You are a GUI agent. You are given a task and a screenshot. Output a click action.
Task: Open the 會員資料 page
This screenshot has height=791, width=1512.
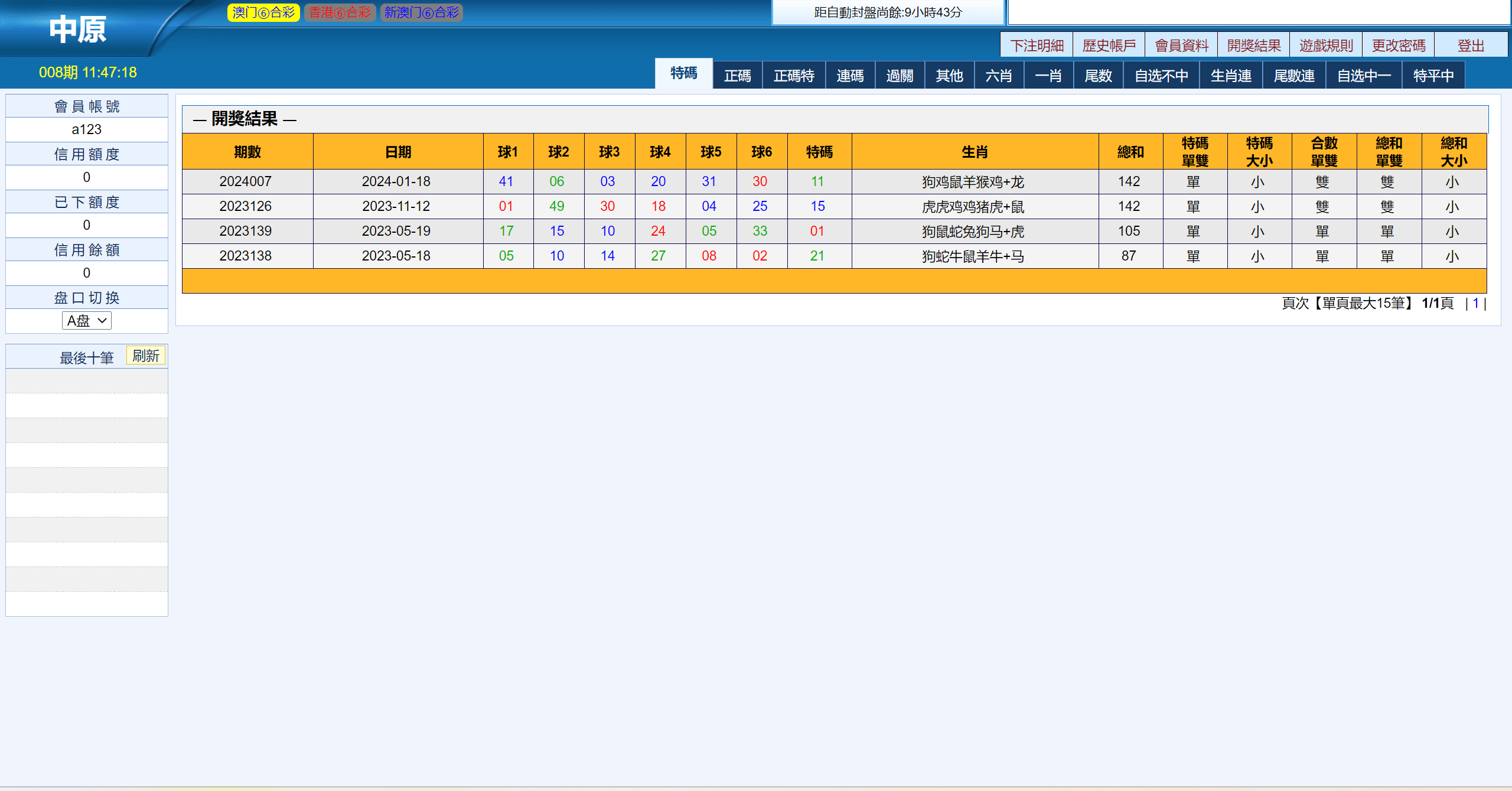(x=1182, y=45)
